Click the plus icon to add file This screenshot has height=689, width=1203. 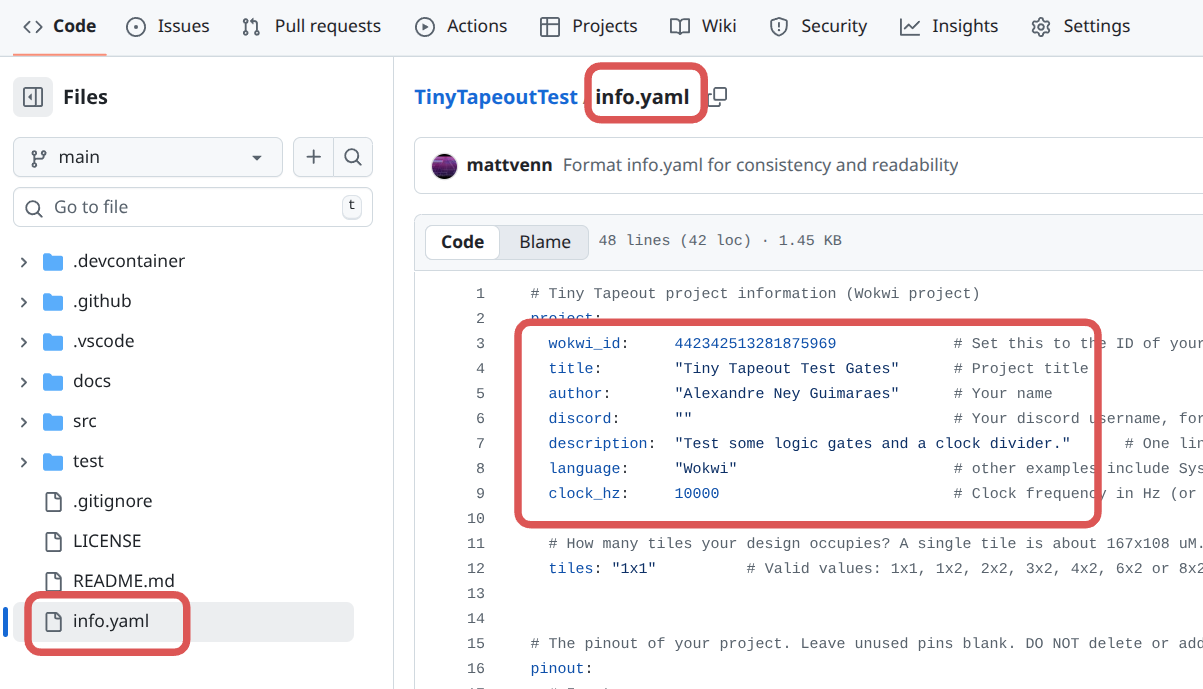(313, 157)
